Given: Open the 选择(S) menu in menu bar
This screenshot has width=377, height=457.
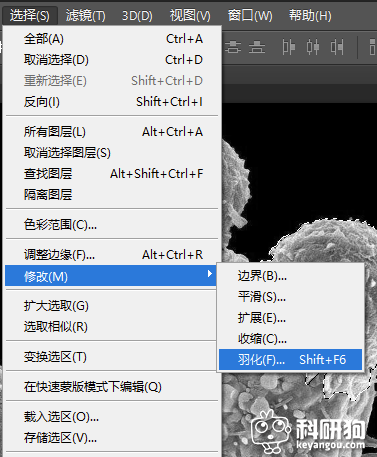Looking at the screenshot, I should 30,16.
